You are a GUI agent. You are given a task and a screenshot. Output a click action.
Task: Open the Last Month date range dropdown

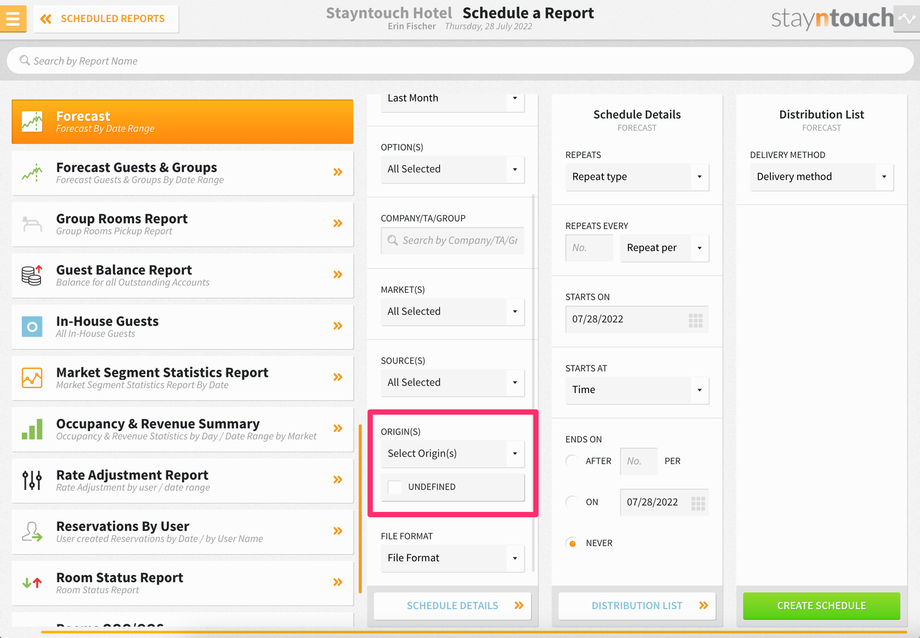(x=452, y=100)
